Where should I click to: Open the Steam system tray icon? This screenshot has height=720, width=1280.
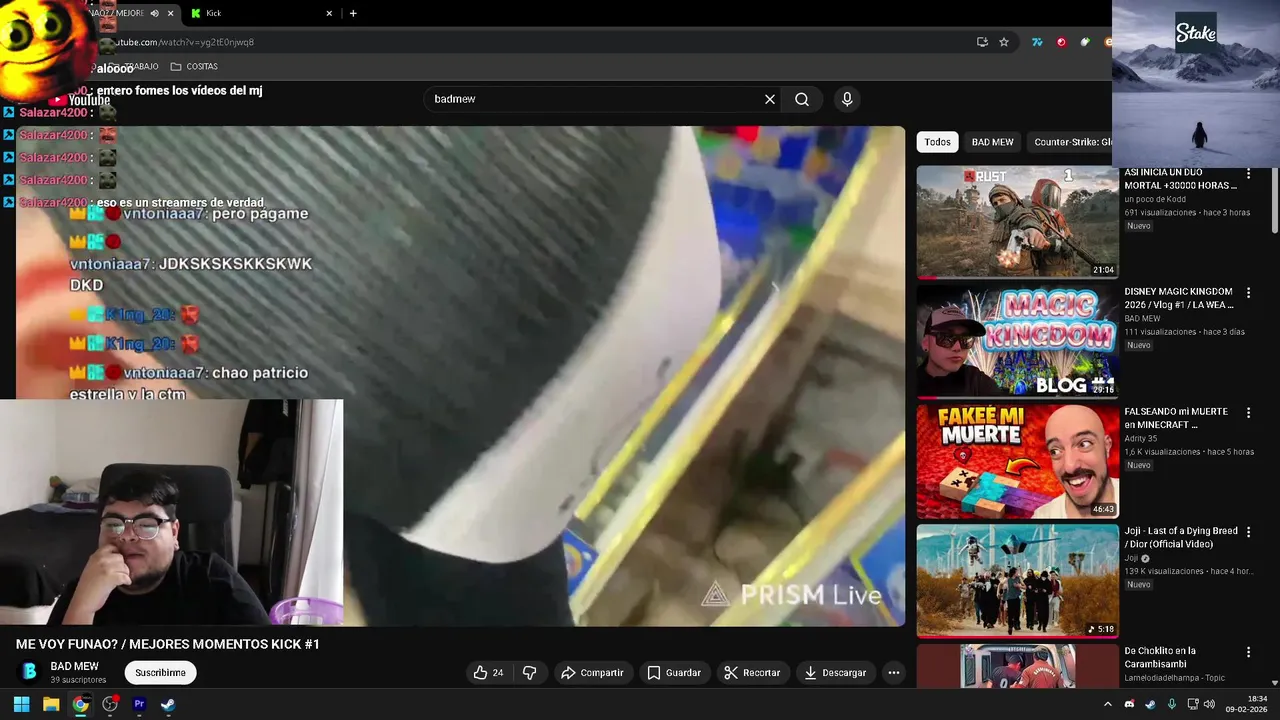[1150, 704]
